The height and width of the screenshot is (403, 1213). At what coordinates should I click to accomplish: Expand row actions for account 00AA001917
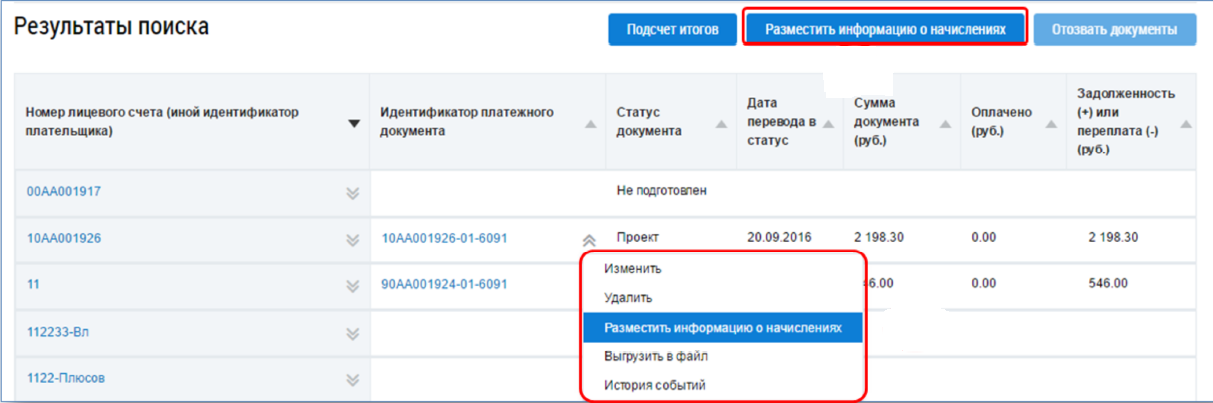tap(352, 192)
